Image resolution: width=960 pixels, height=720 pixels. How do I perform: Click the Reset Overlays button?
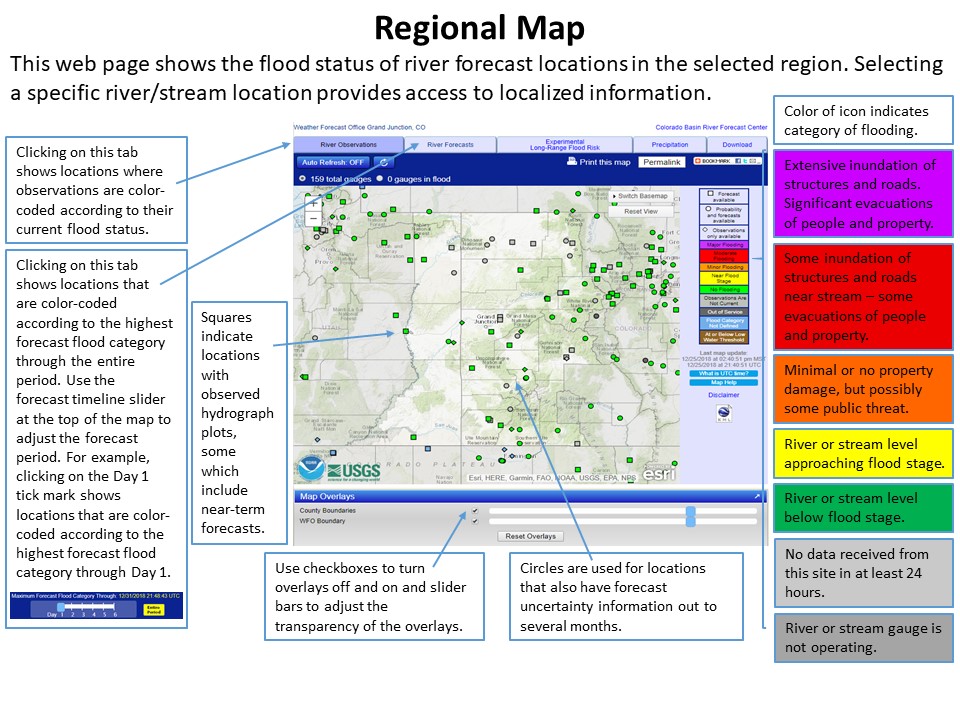tap(530, 536)
